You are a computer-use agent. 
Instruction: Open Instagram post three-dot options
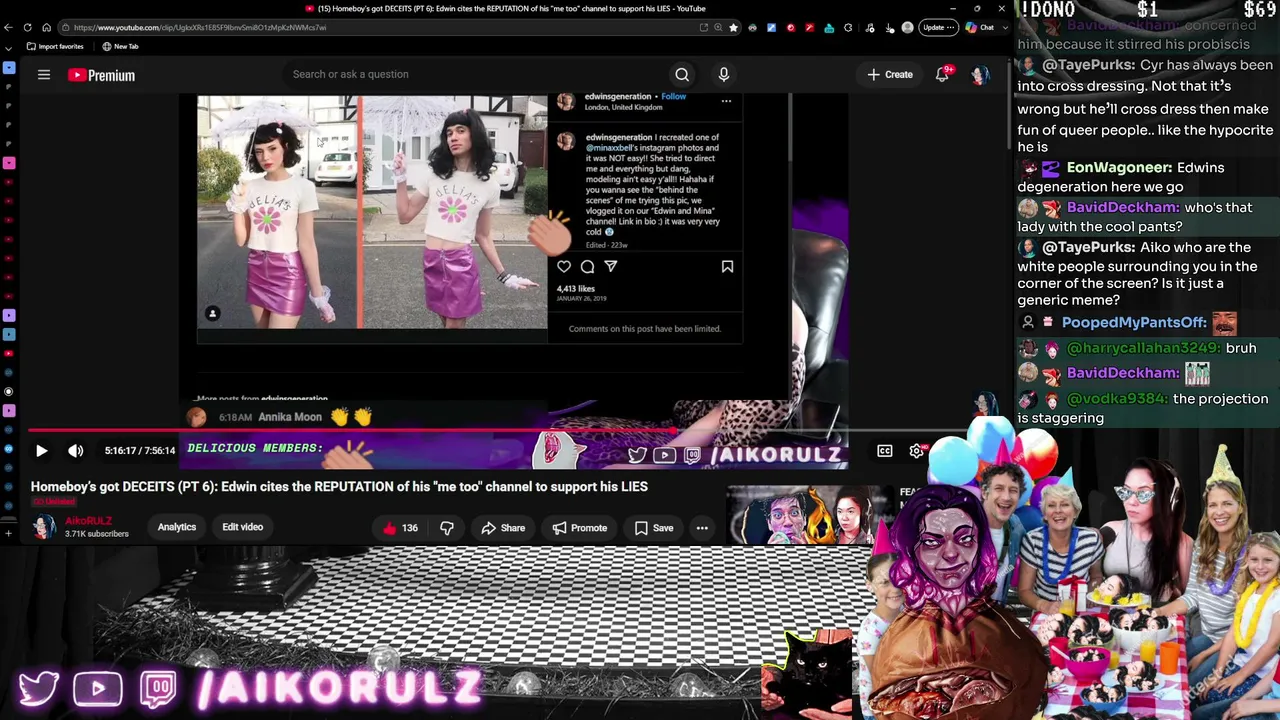tap(726, 100)
